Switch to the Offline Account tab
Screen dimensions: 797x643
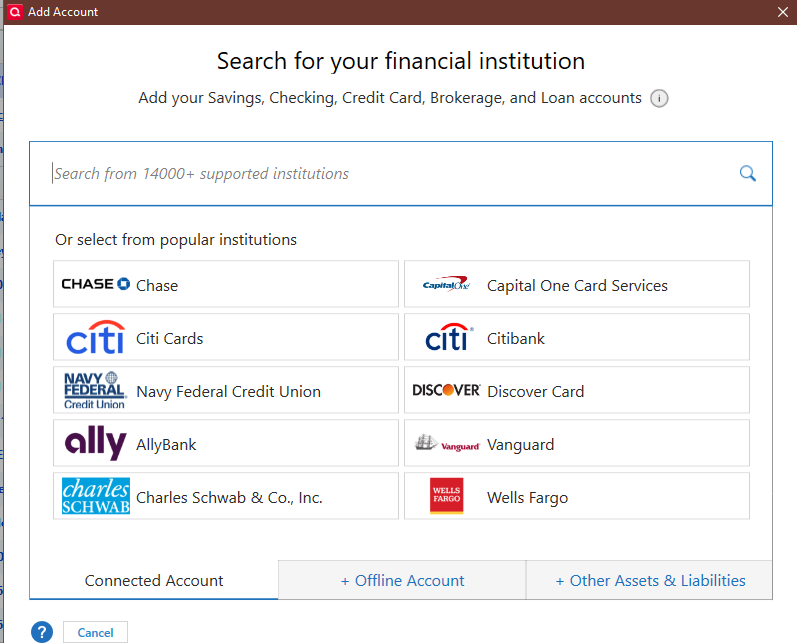pos(402,580)
